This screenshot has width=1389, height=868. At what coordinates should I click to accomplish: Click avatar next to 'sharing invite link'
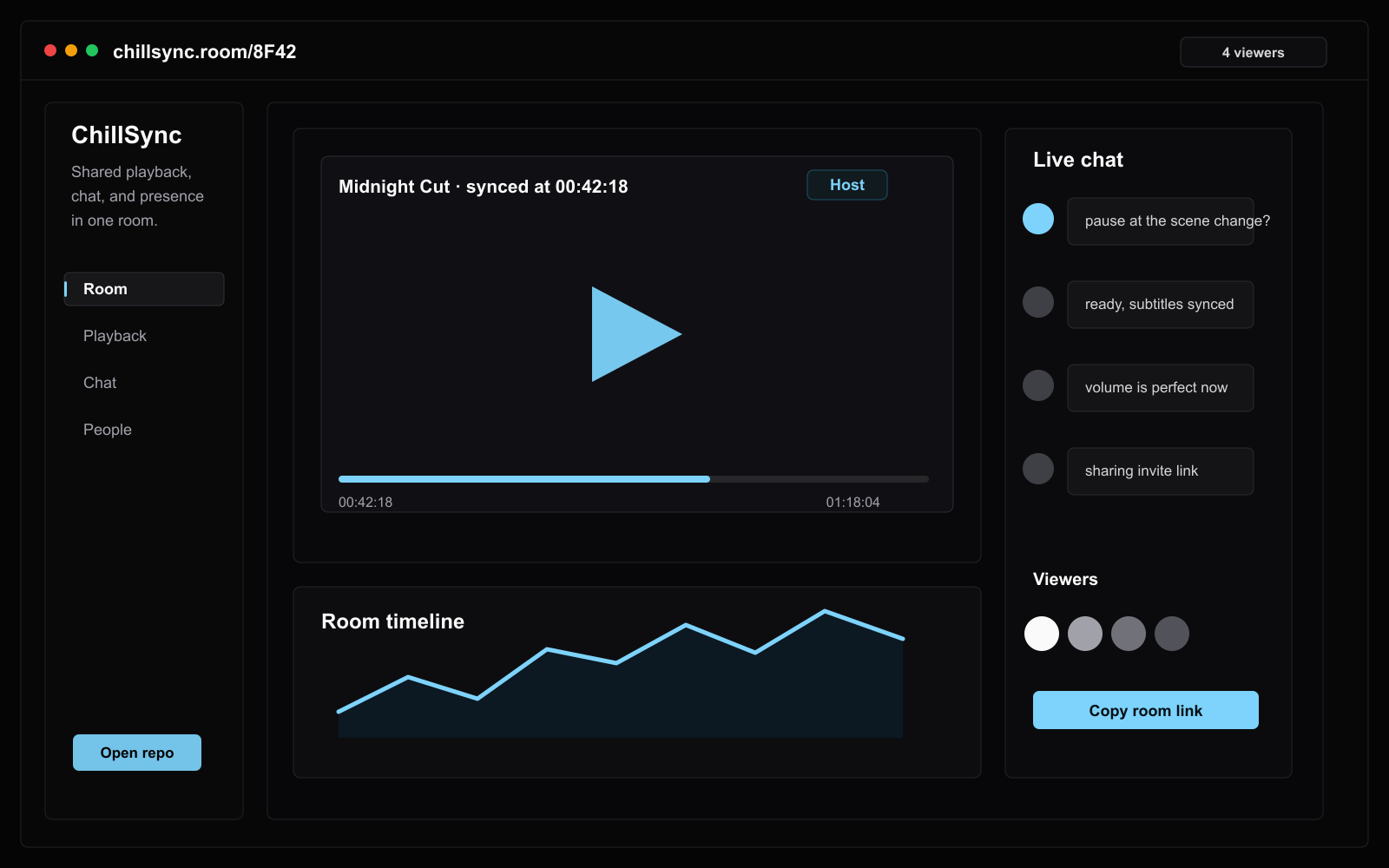point(1038,469)
